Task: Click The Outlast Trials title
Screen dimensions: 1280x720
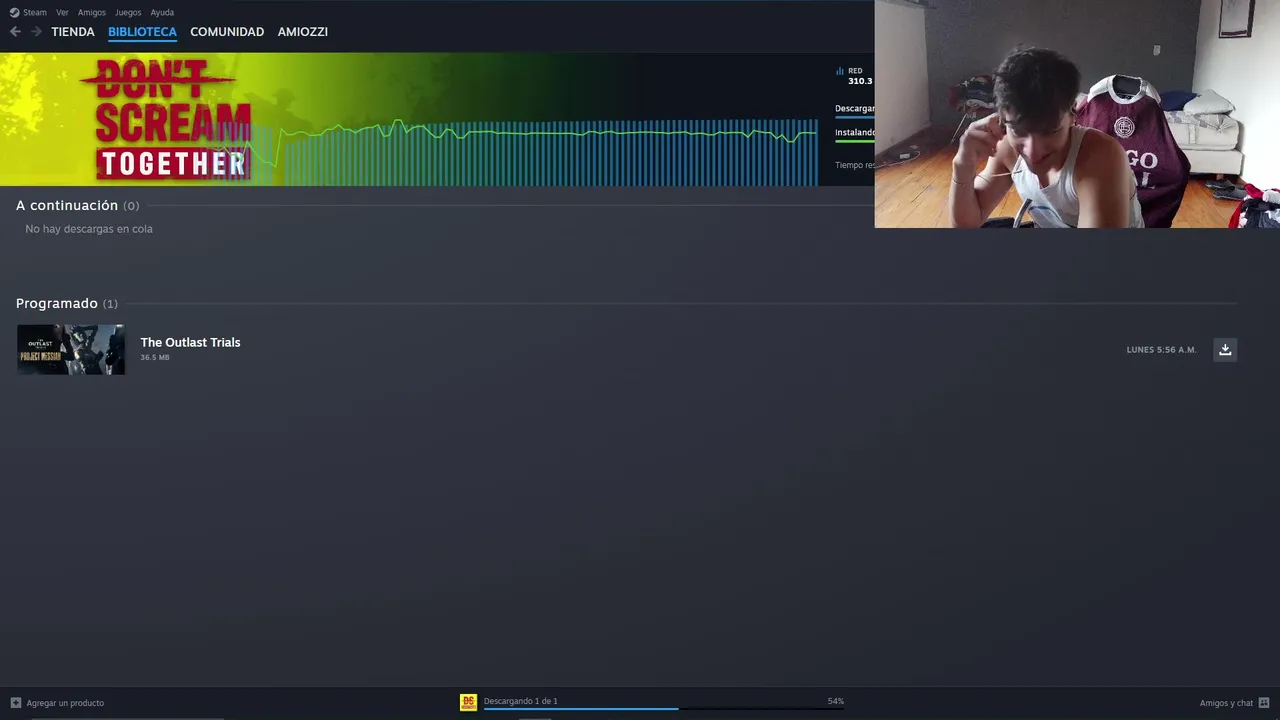Action: click(190, 342)
